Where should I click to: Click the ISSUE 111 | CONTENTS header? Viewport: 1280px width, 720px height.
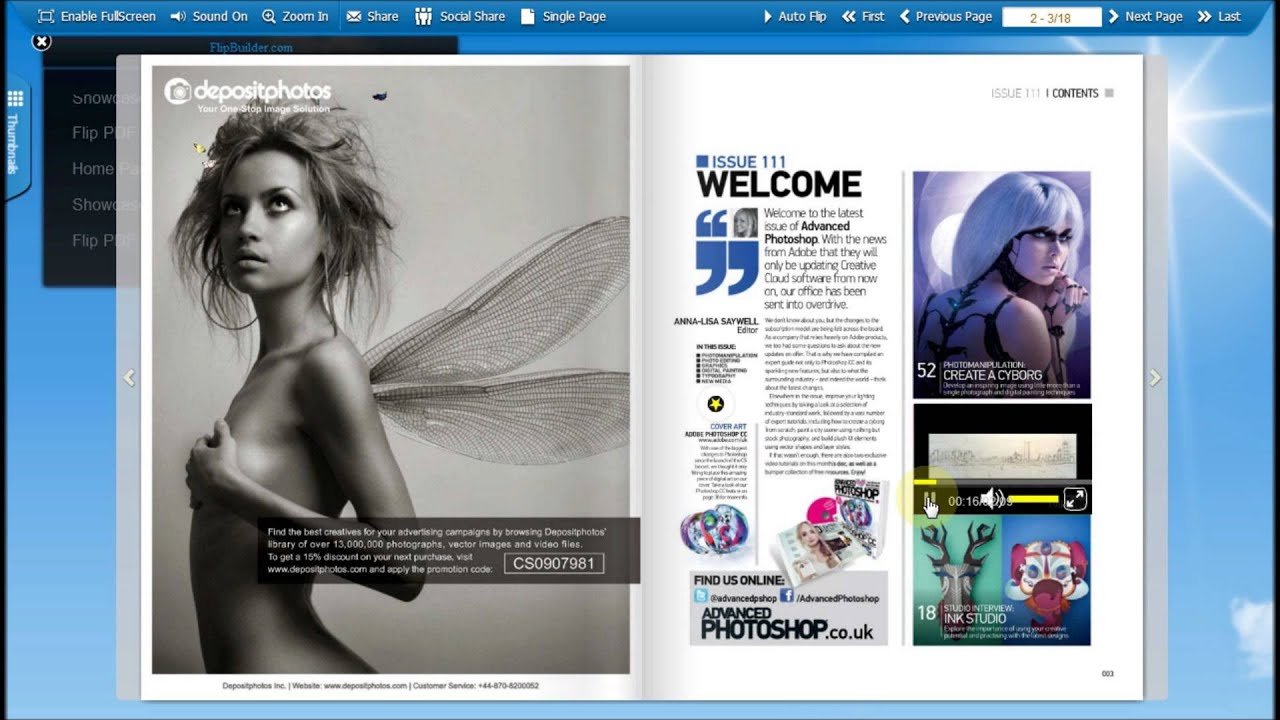[x=1045, y=93]
